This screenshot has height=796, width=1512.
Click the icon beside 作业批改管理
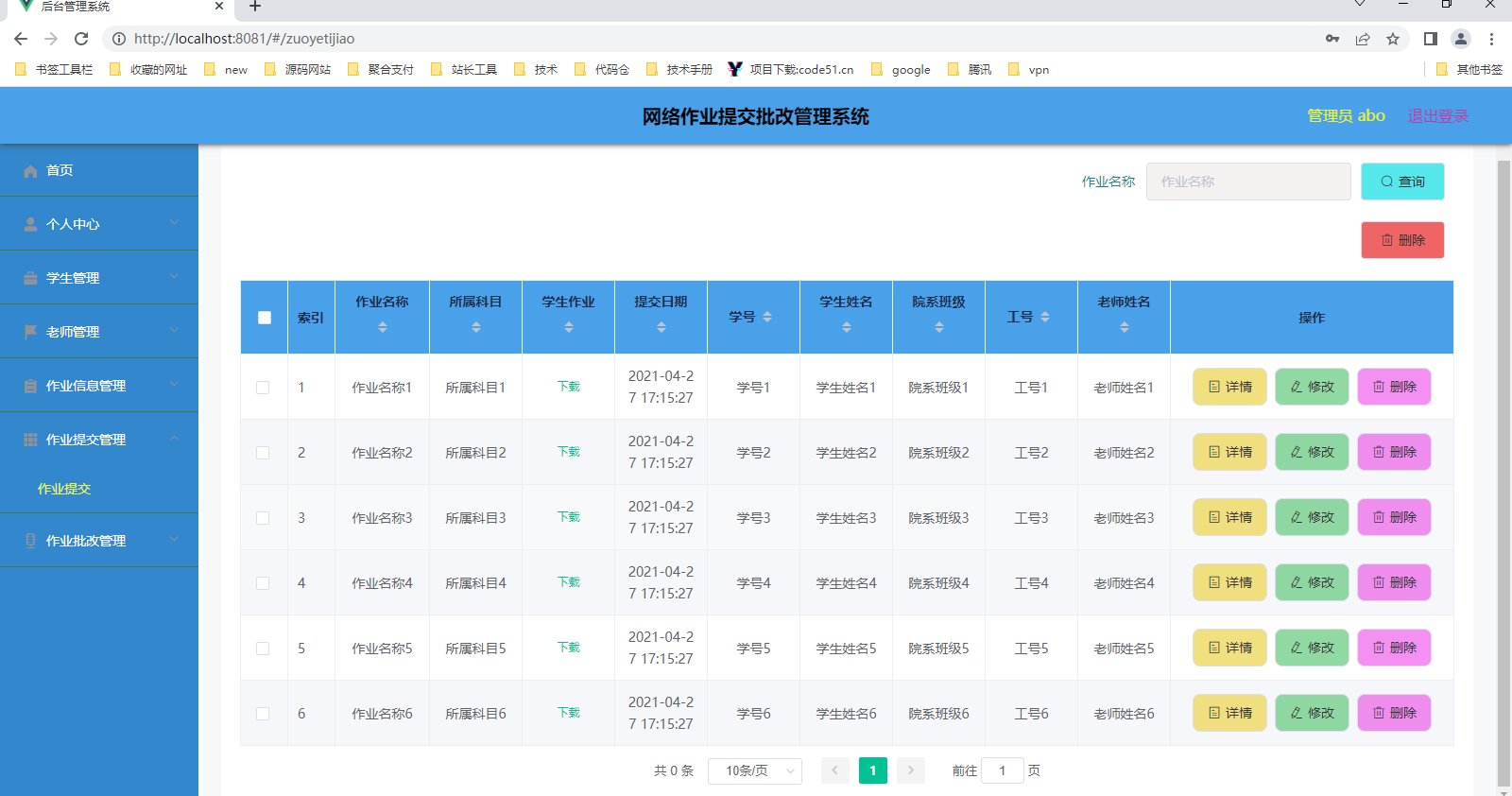30,542
